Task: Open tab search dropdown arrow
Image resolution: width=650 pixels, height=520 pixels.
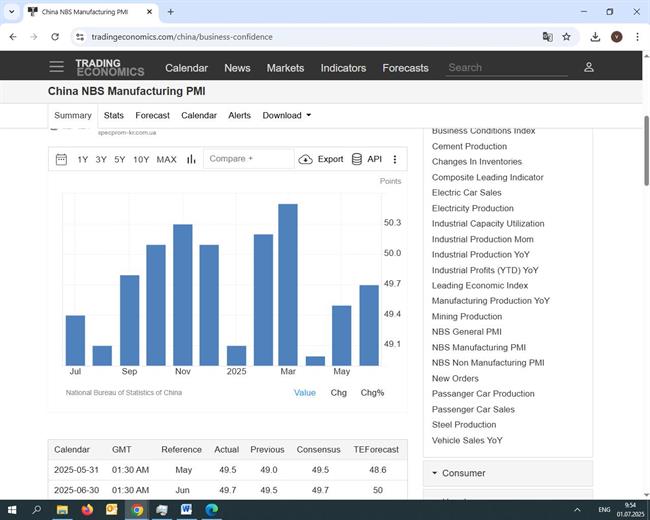Action: [12, 12]
